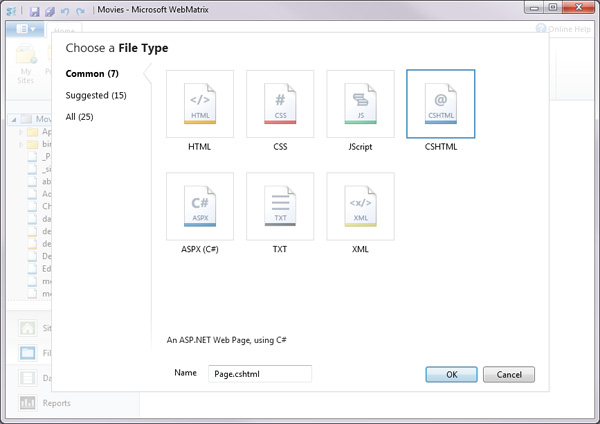Select the HTML file type icon
This screenshot has height=424, width=600.
point(200,104)
